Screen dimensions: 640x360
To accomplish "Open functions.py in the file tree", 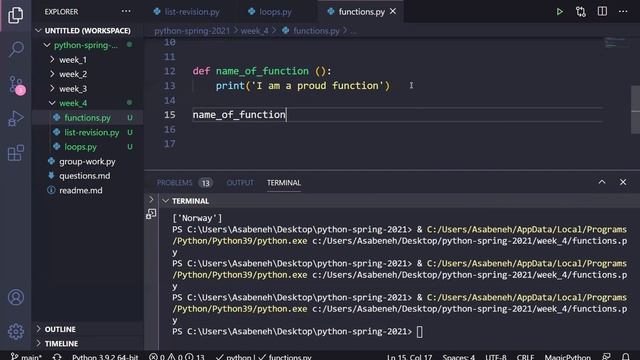I will tap(87, 118).
